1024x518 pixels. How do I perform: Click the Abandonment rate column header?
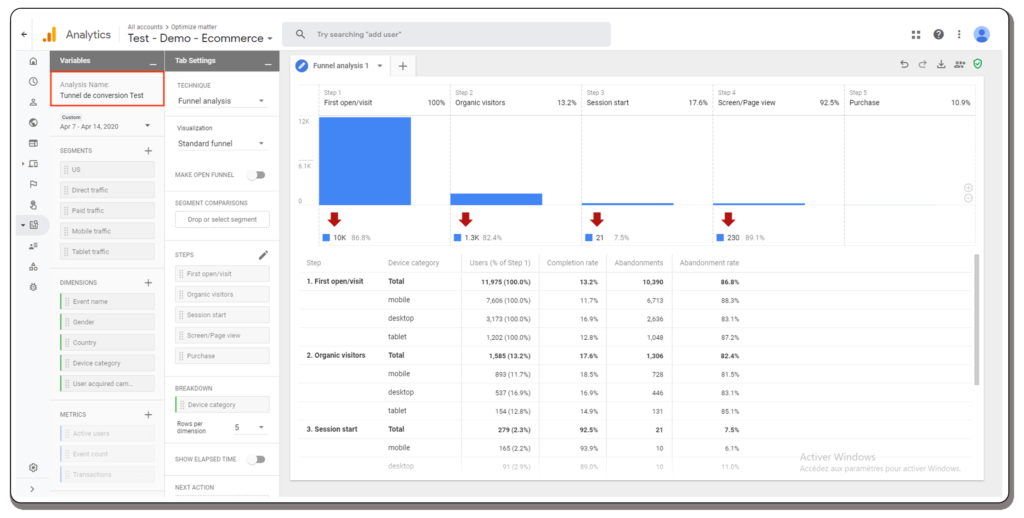tap(709, 263)
